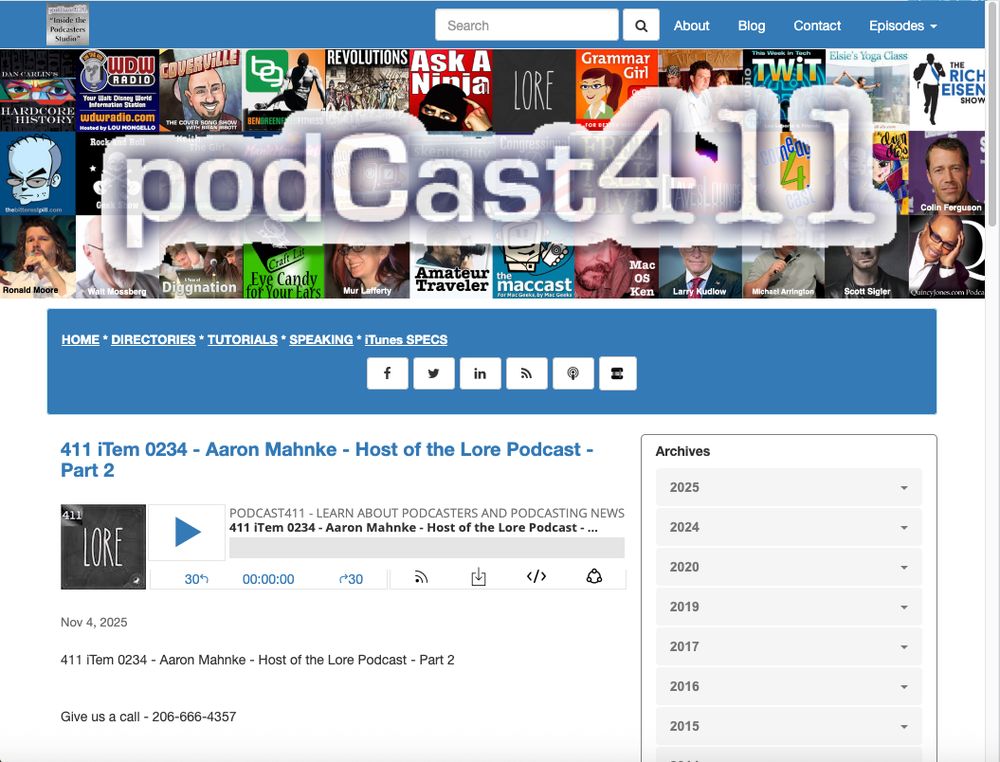
Task: Expand the 2015 archive
Action: click(788, 726)
